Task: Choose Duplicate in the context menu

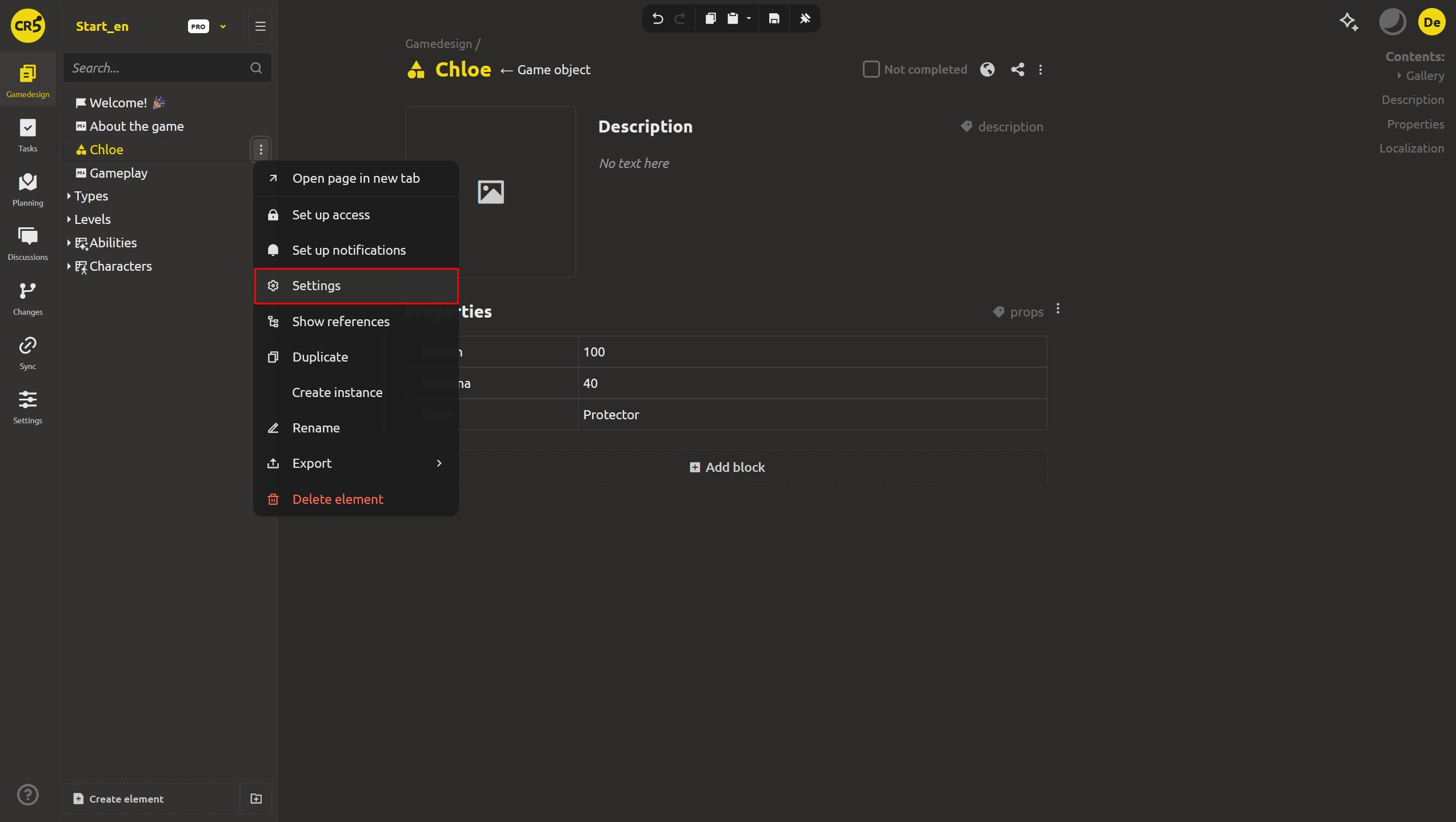Action: 355,357
